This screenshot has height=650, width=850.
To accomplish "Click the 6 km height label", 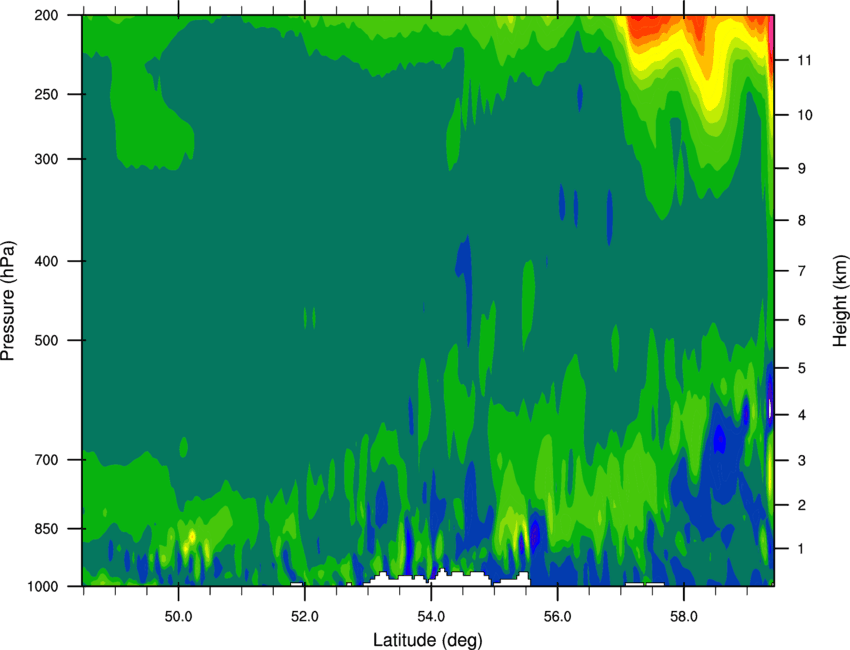I will click(801, 320).
